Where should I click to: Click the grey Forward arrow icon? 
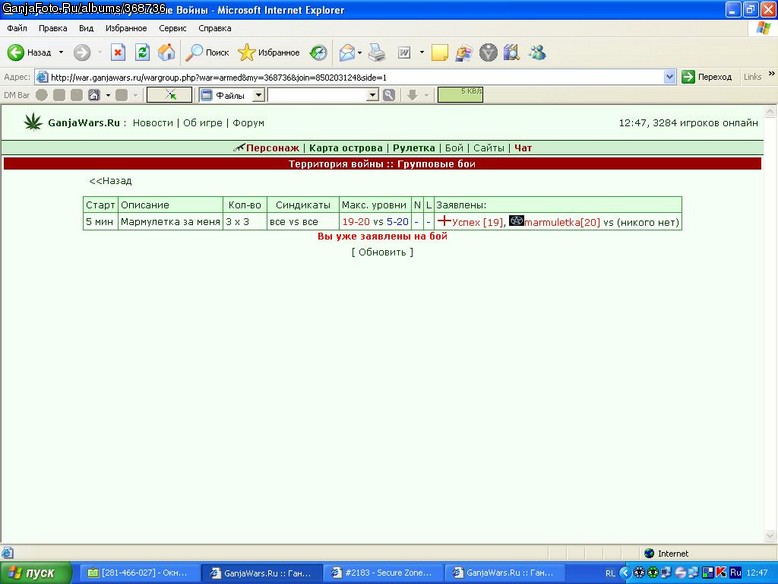82,52
